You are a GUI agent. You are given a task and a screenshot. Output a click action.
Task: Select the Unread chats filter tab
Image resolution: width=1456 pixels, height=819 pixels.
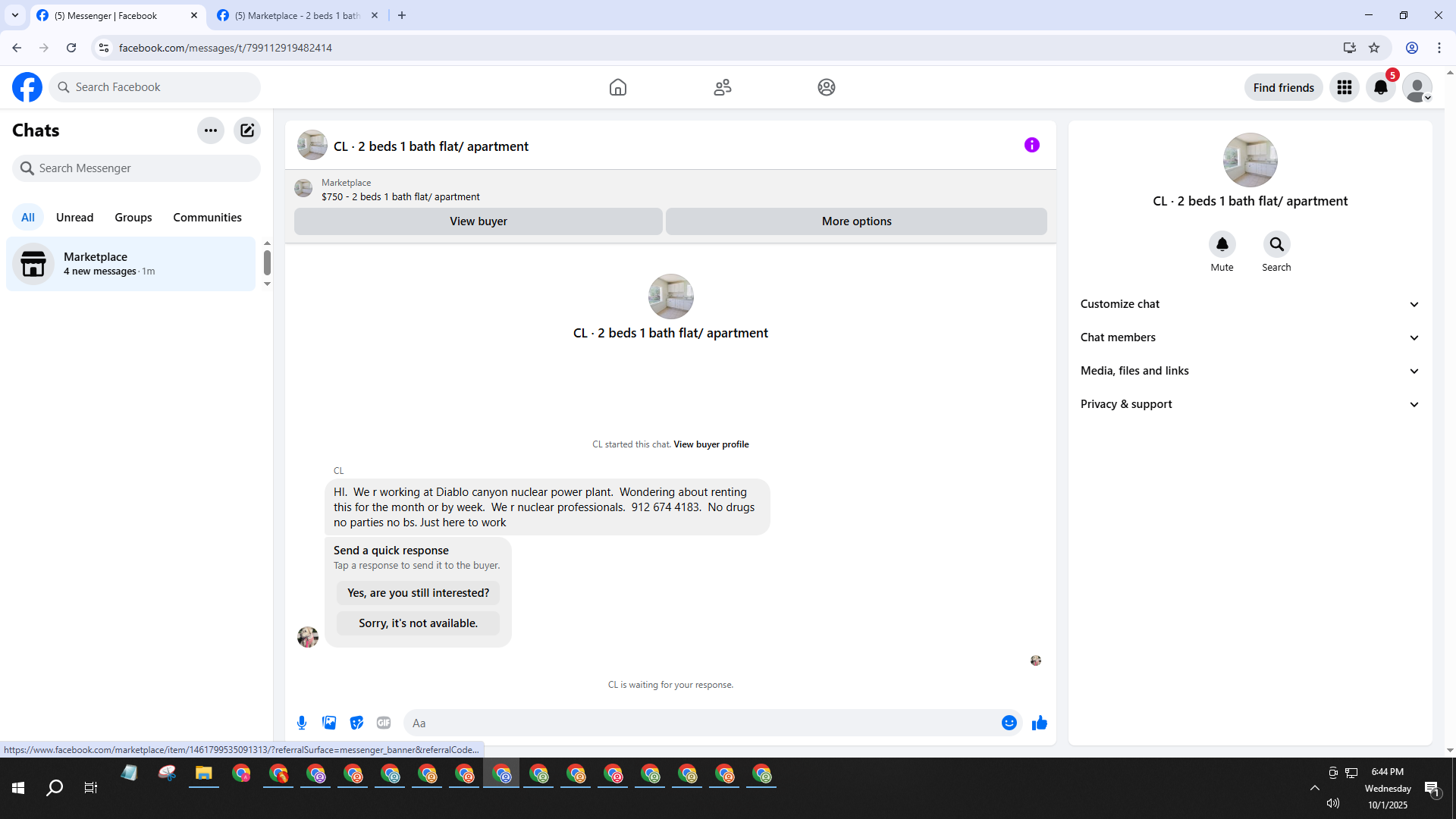point(75,218)
